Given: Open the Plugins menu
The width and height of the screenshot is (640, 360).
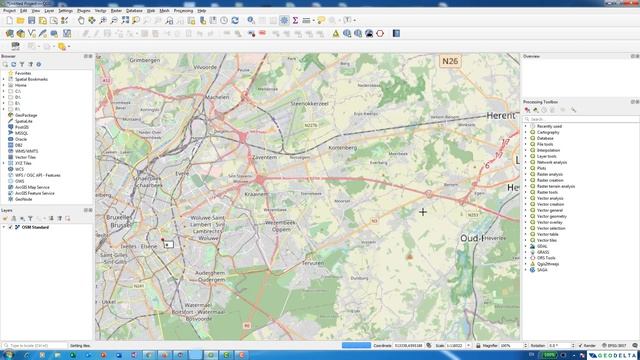Looking at the screenshot, I should tap(84, 11).
